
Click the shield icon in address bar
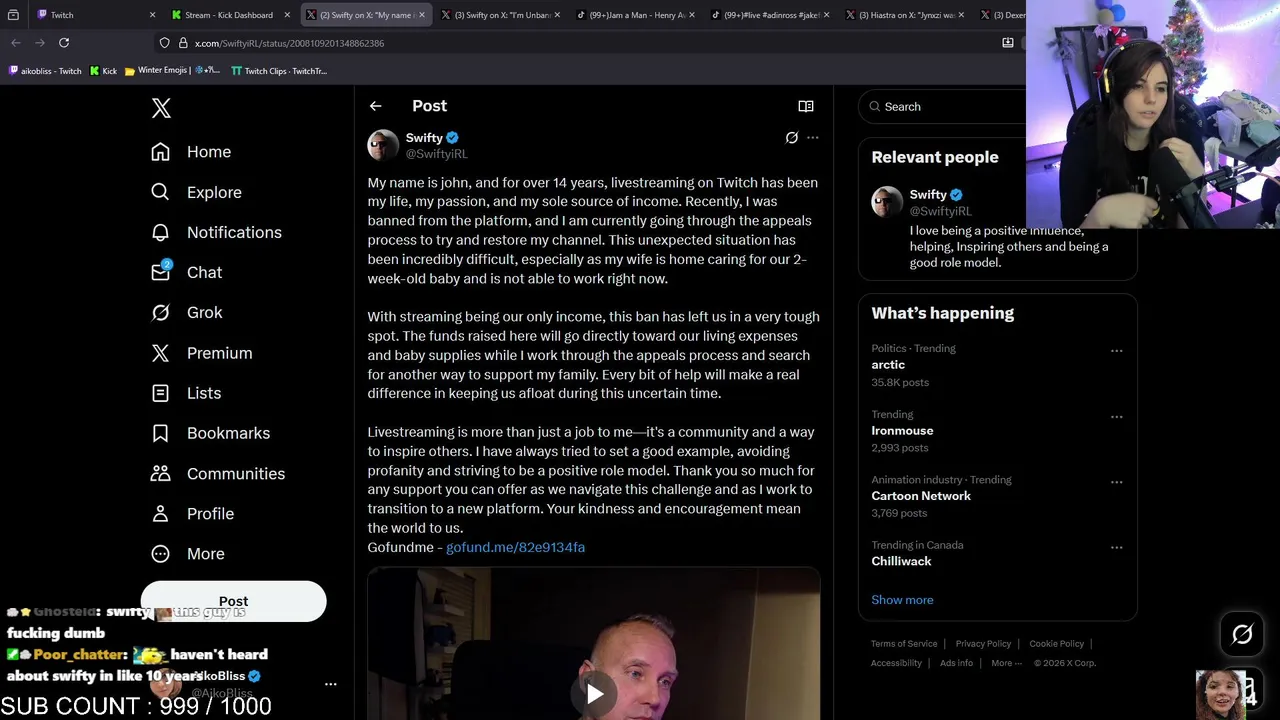coord(164,43)
